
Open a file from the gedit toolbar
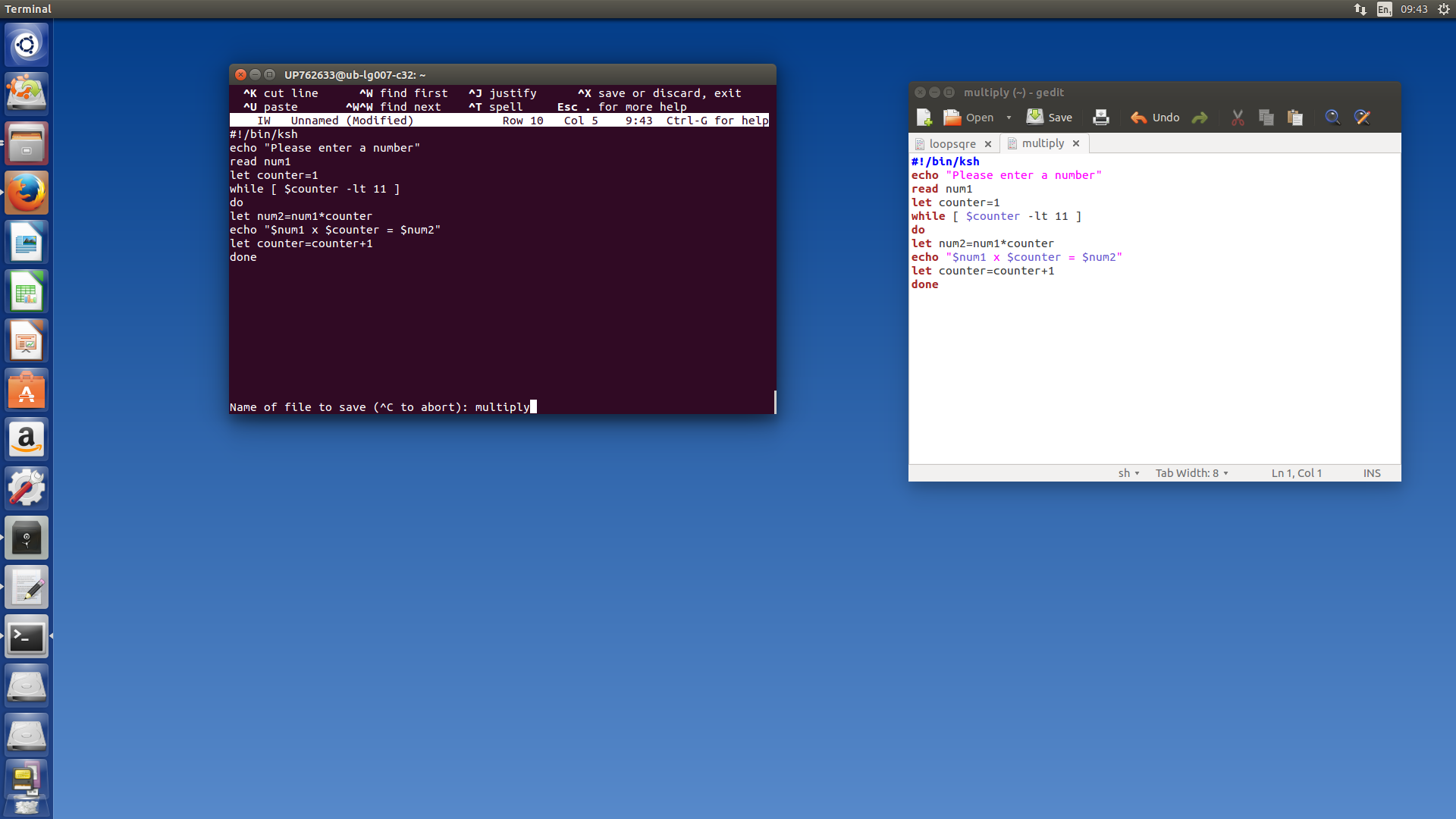968,118
